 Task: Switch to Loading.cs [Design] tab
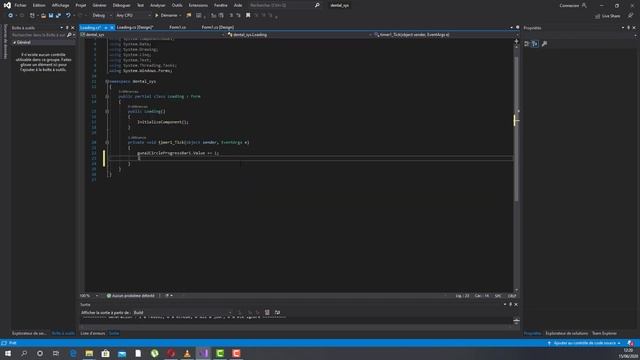point(135,27)
